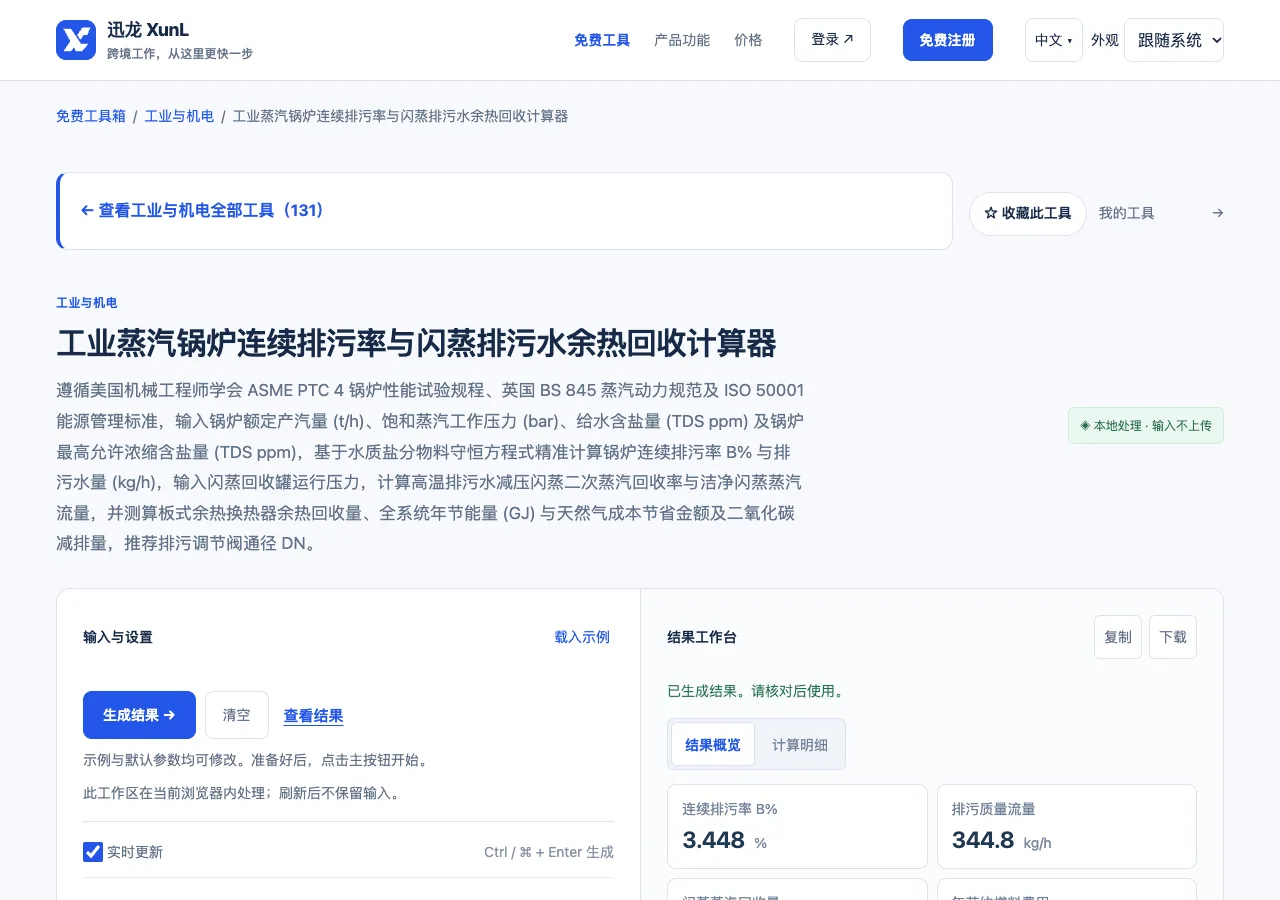Open the 我的工具 link
Viewport: 1280px width, 900px height.
click(1127, 213)
